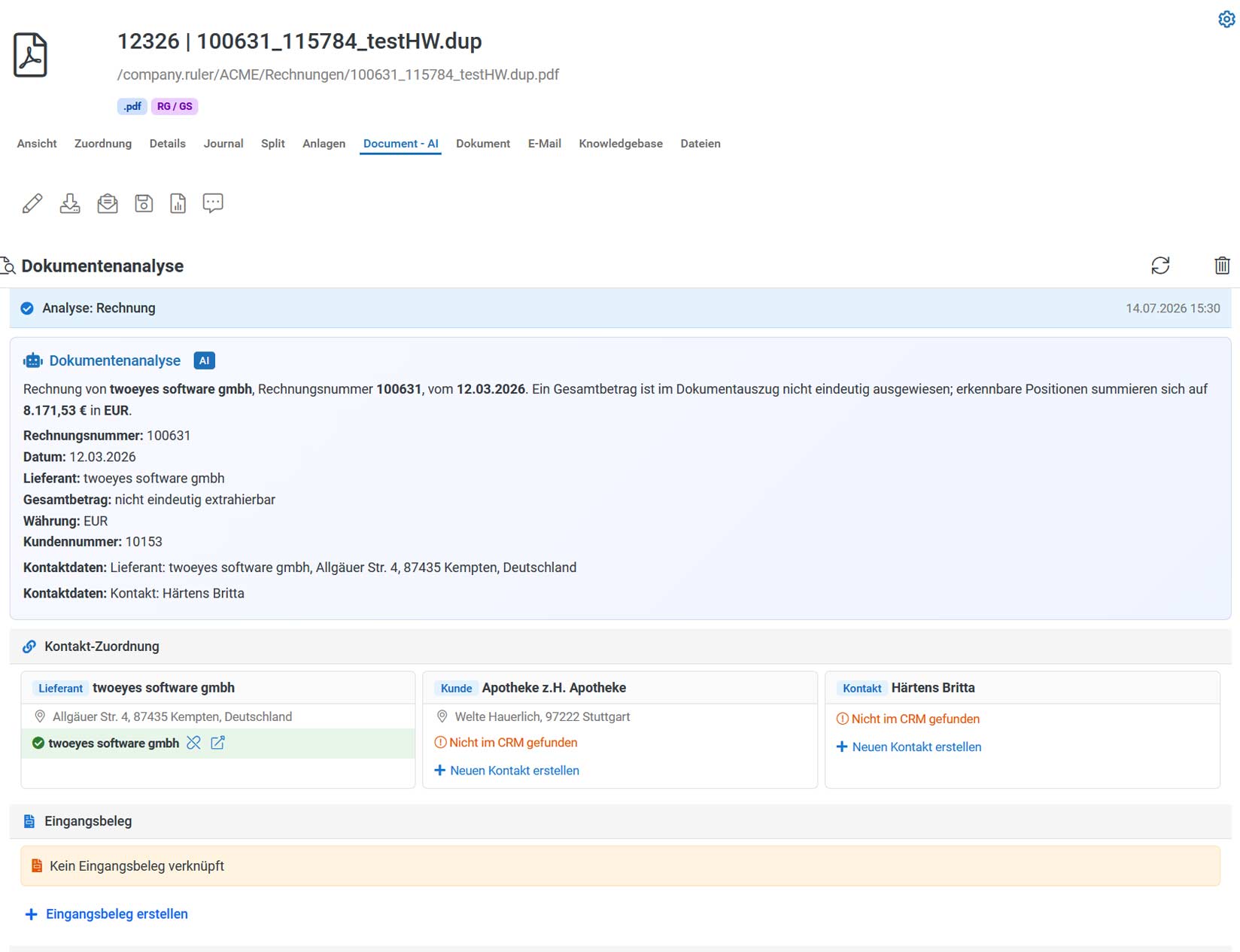The height and width of the screenshot is (952, 1240).
Task: Switch to the Ansicht tab
Action: pyautogui.click(x=37, y=144)
